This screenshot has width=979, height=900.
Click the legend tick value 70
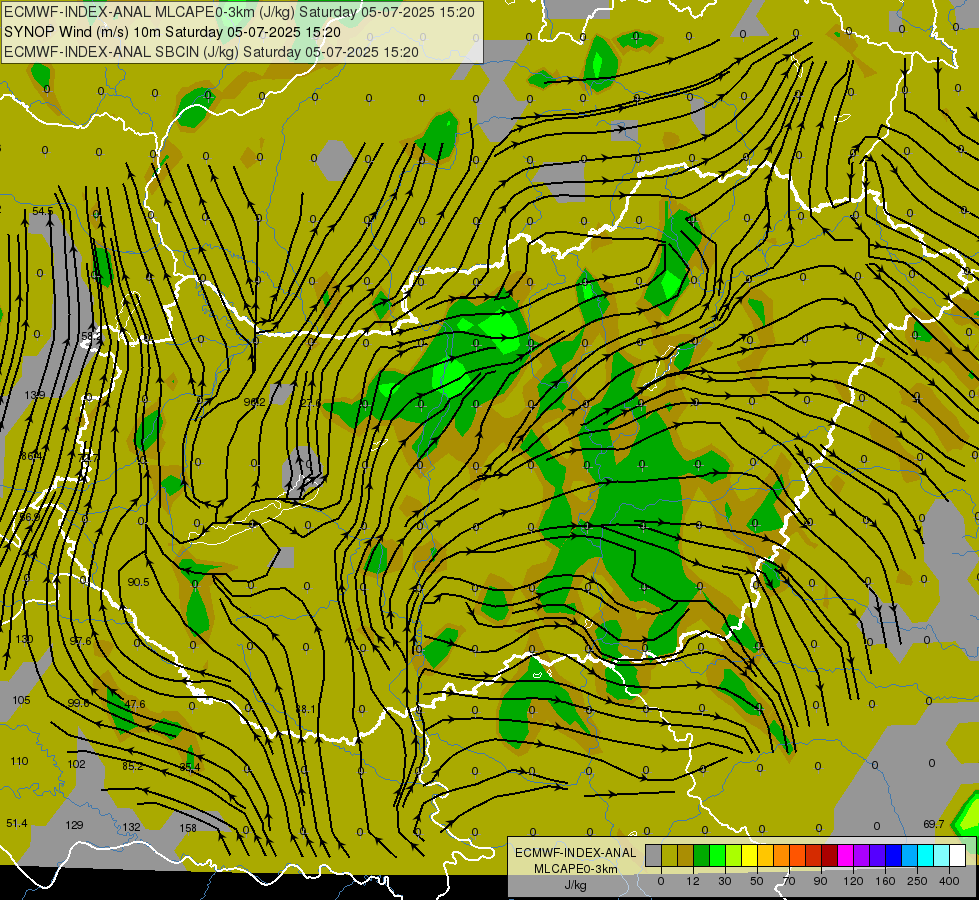click(x=789, y=881)
